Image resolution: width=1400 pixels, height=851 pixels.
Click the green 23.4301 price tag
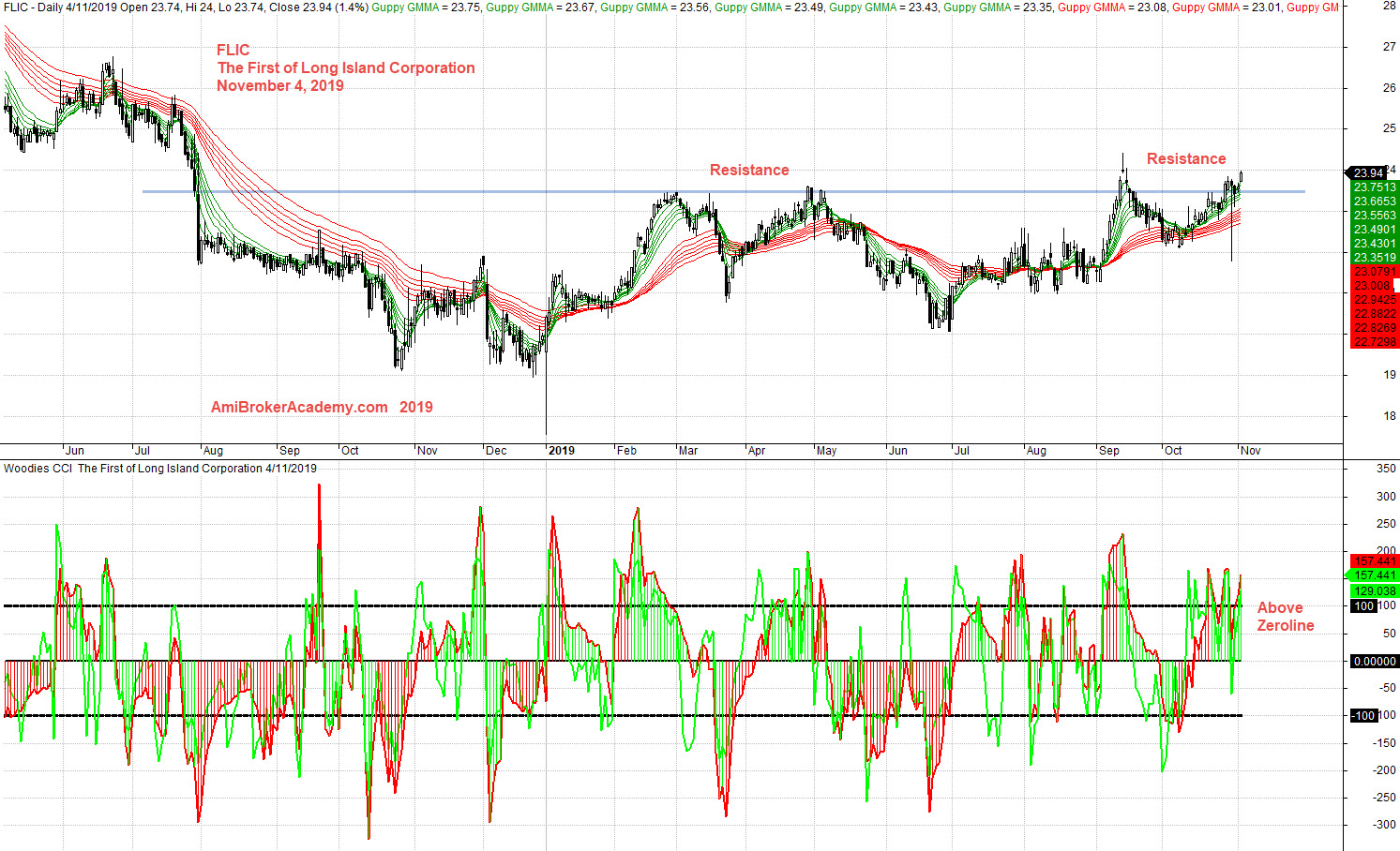coord(1375,244)
